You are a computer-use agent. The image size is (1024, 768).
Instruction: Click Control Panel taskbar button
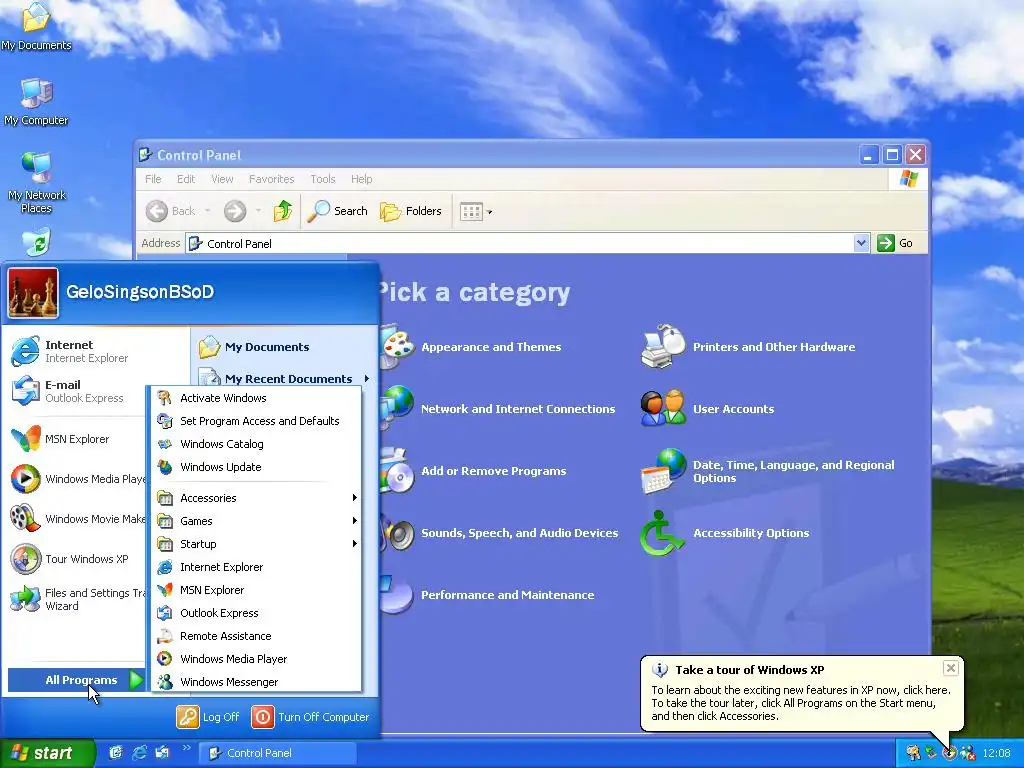278,753
